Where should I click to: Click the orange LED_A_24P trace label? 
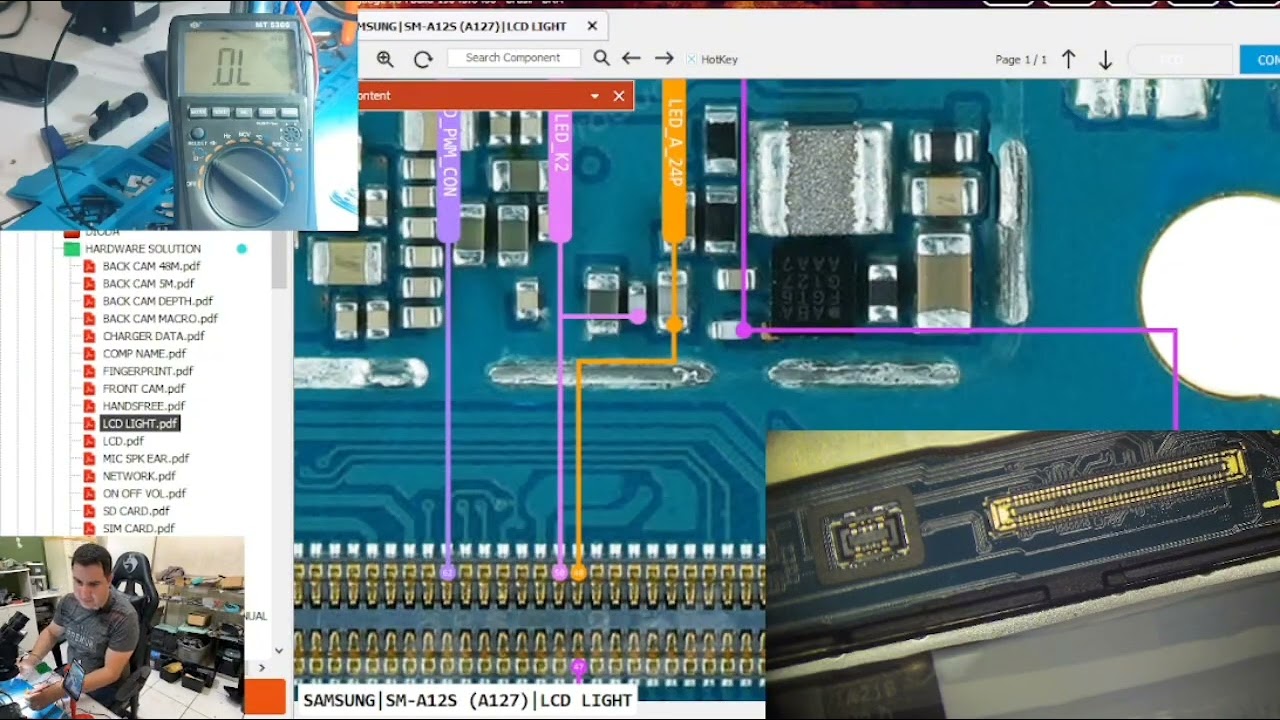(674, 160)
